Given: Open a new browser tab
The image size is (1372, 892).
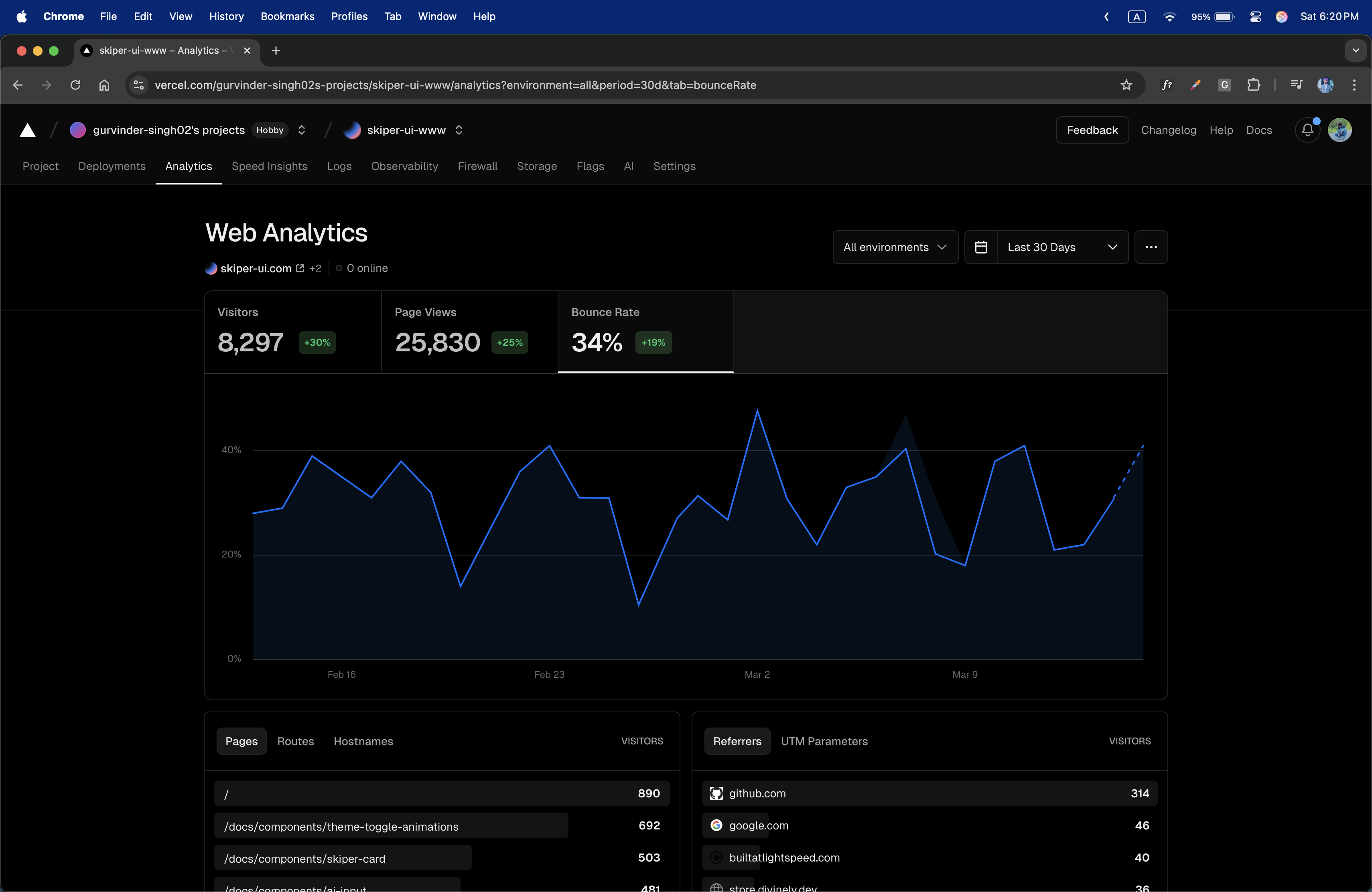Looking at the screenshot, I should [276, 51].
